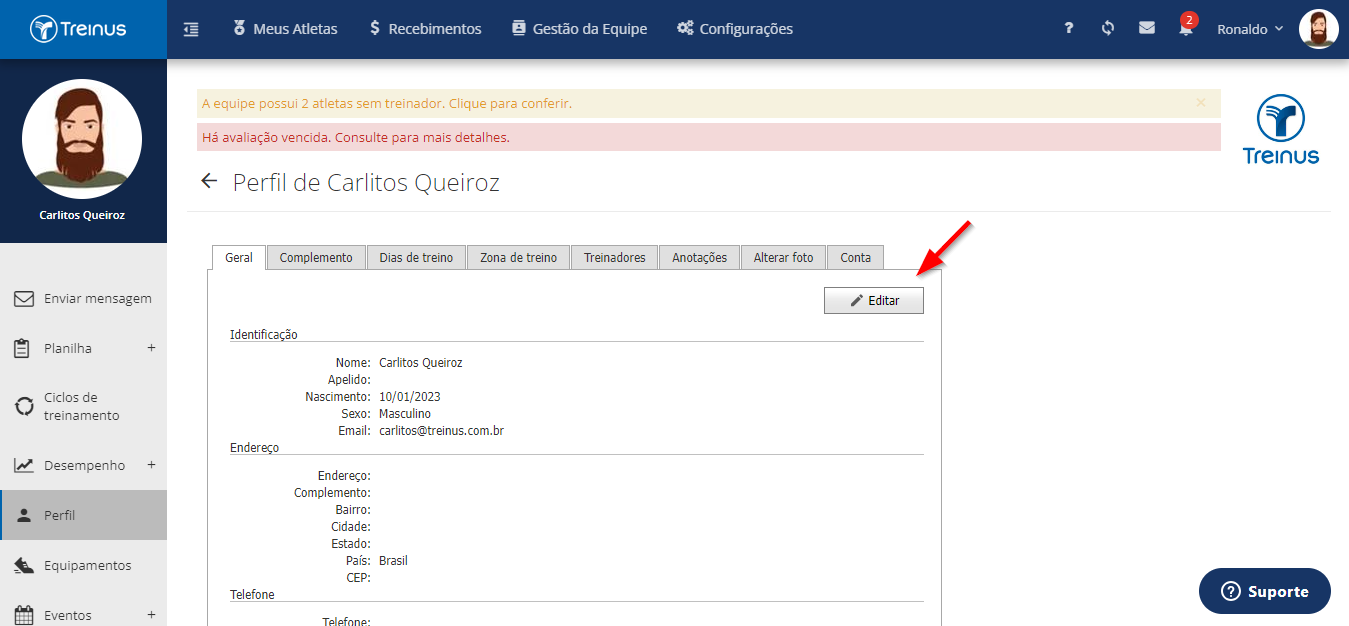This screenshot has height=626, width=1349.
Task: Open Meus Atletas menu
Action: pyautogui.click(x=285, y=29)
